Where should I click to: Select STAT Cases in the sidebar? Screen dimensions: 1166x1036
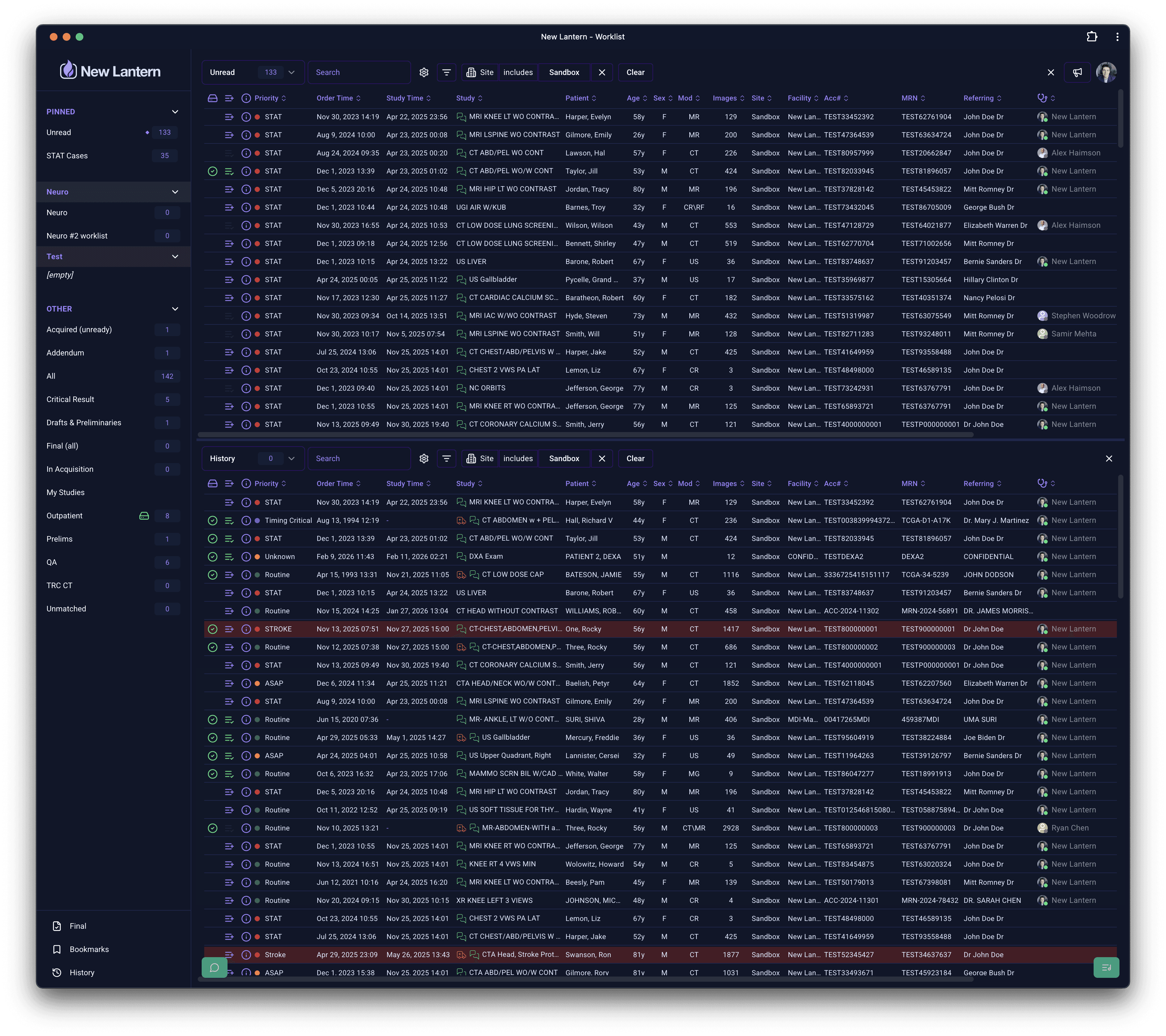67,155
